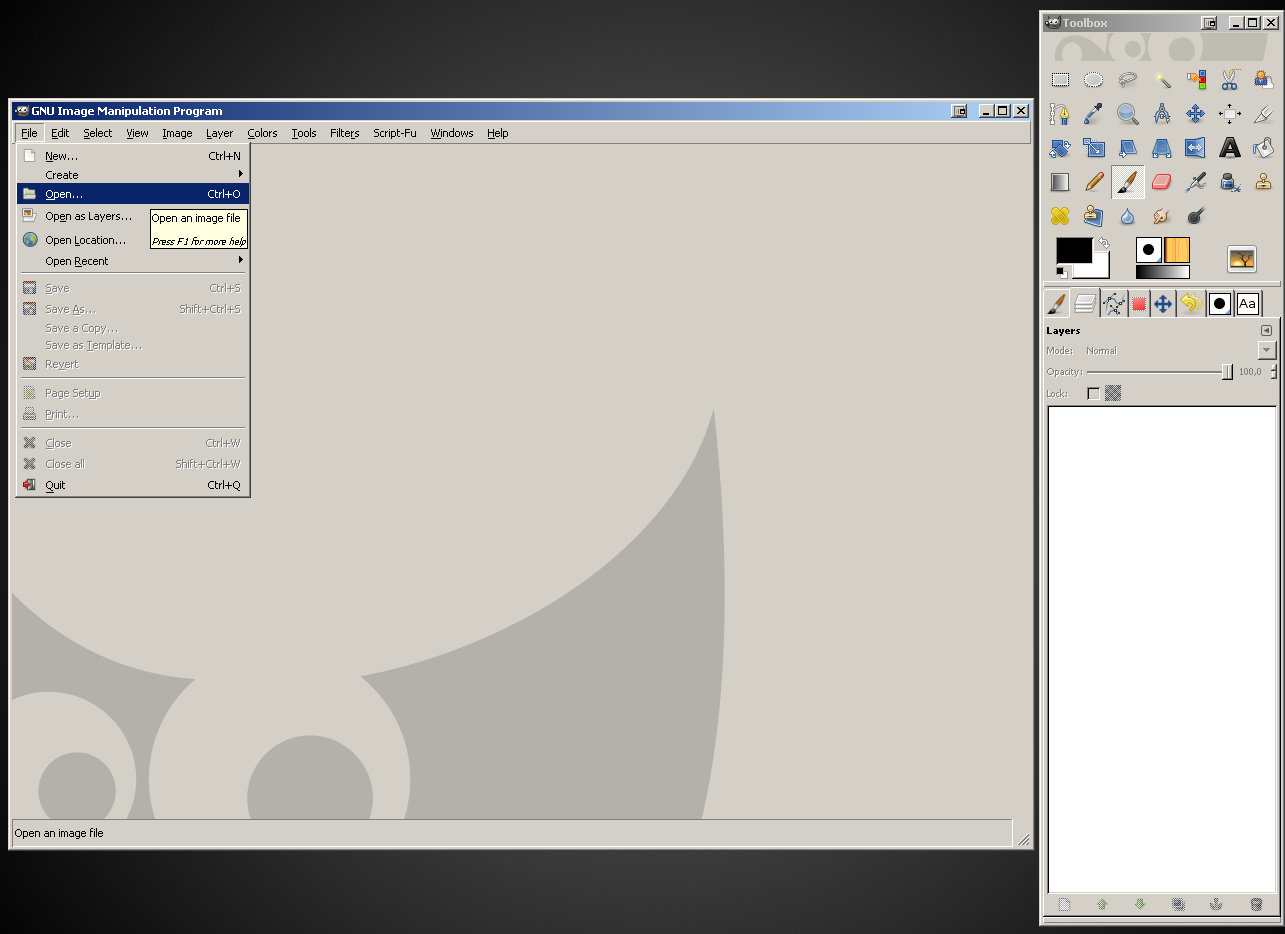Toggle the lock alpha channel checkerboard button
This screenshot has width=1285, height=934.
(x=1113, y=394)
